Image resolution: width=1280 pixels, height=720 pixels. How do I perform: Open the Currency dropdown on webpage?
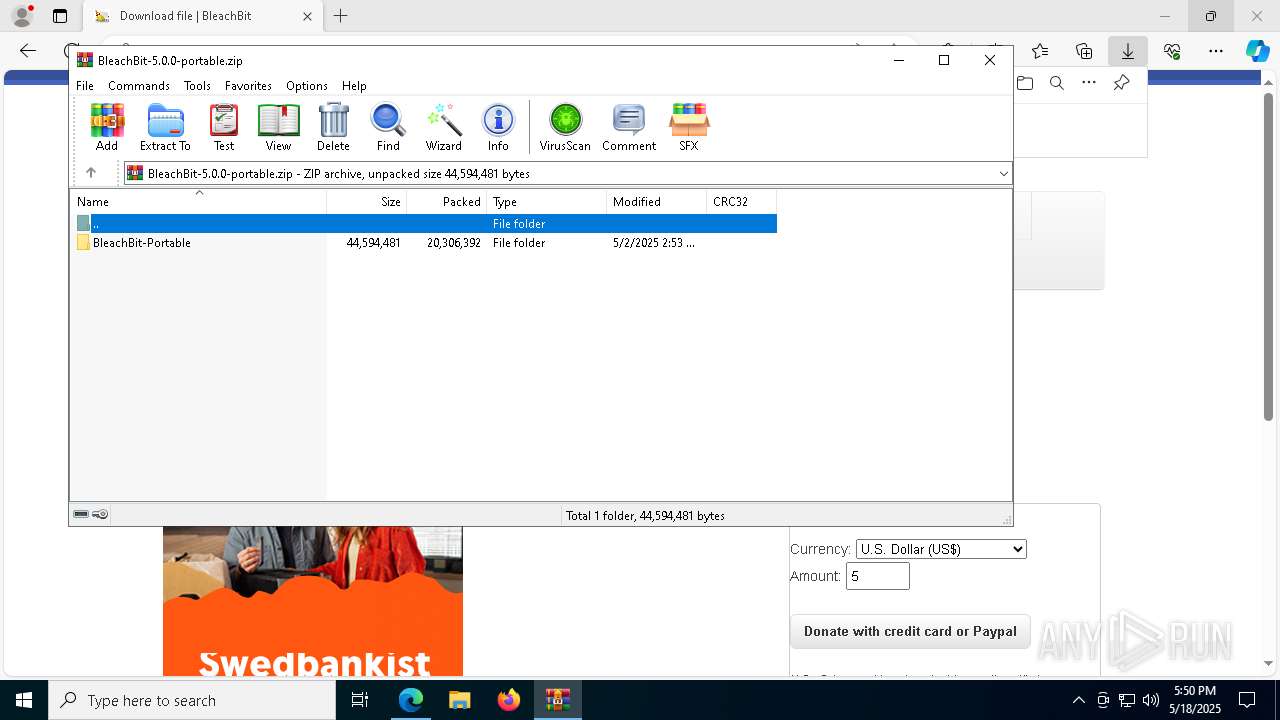941,549
